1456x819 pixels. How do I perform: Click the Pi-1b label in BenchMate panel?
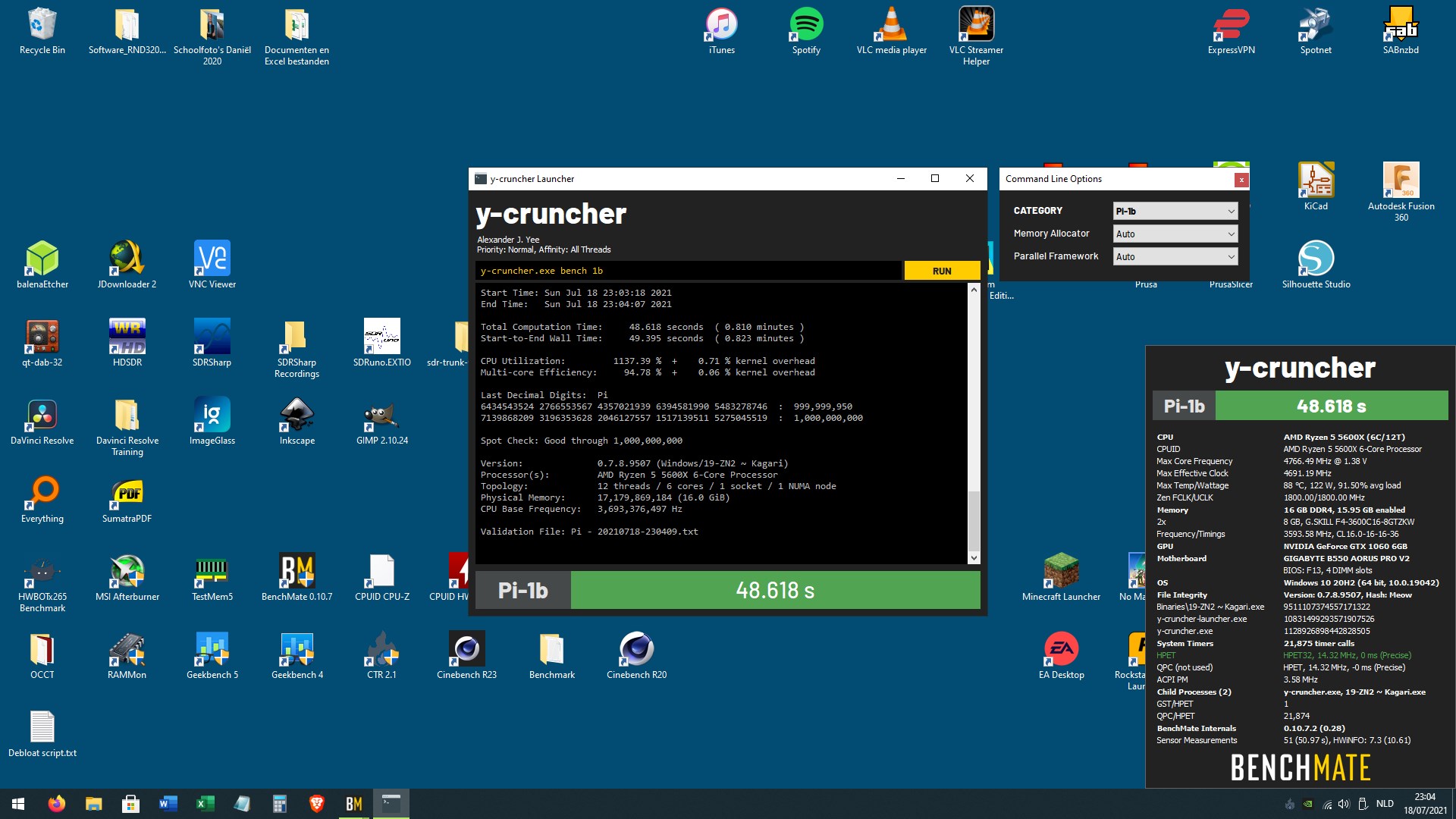(1184, 406)
